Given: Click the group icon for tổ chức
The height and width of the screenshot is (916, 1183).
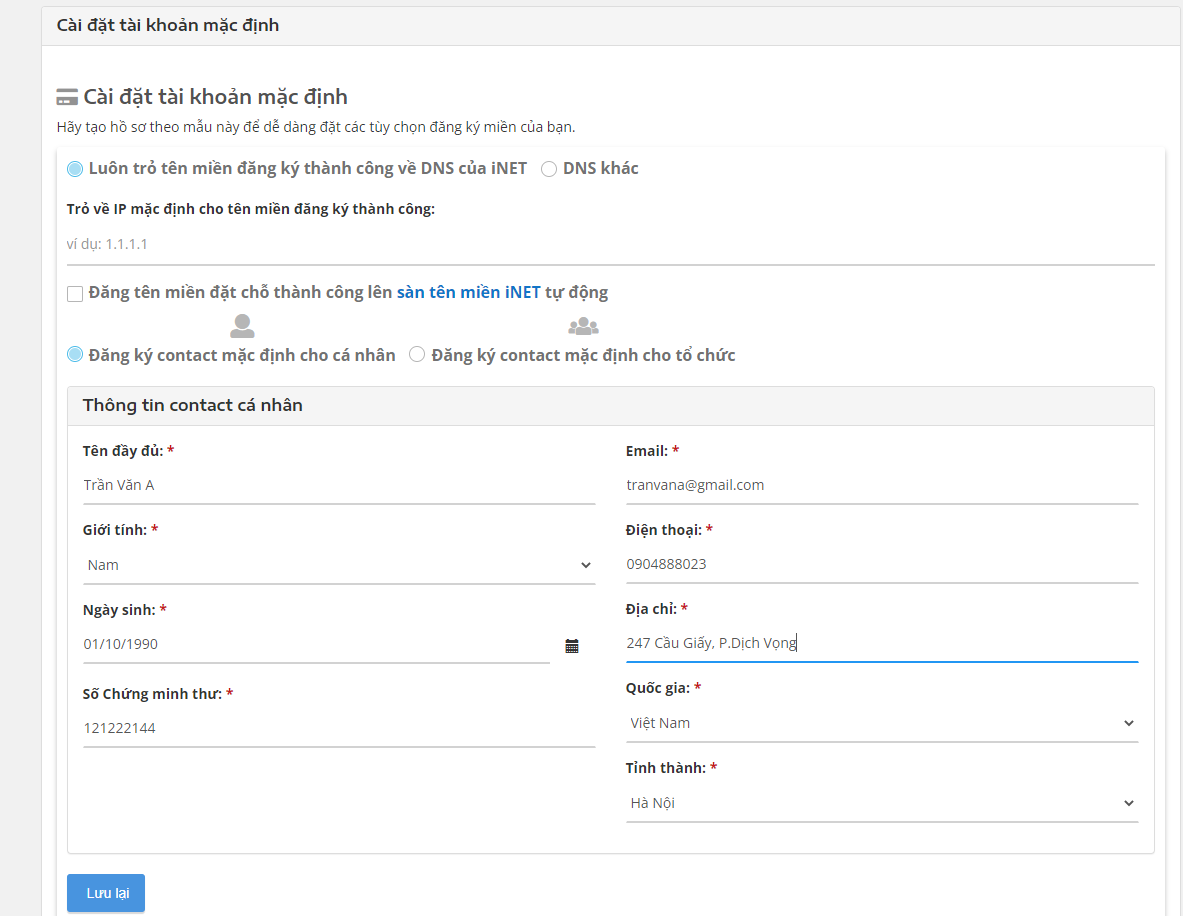Looking at the screenshot, I should click(x=583, y=326).
